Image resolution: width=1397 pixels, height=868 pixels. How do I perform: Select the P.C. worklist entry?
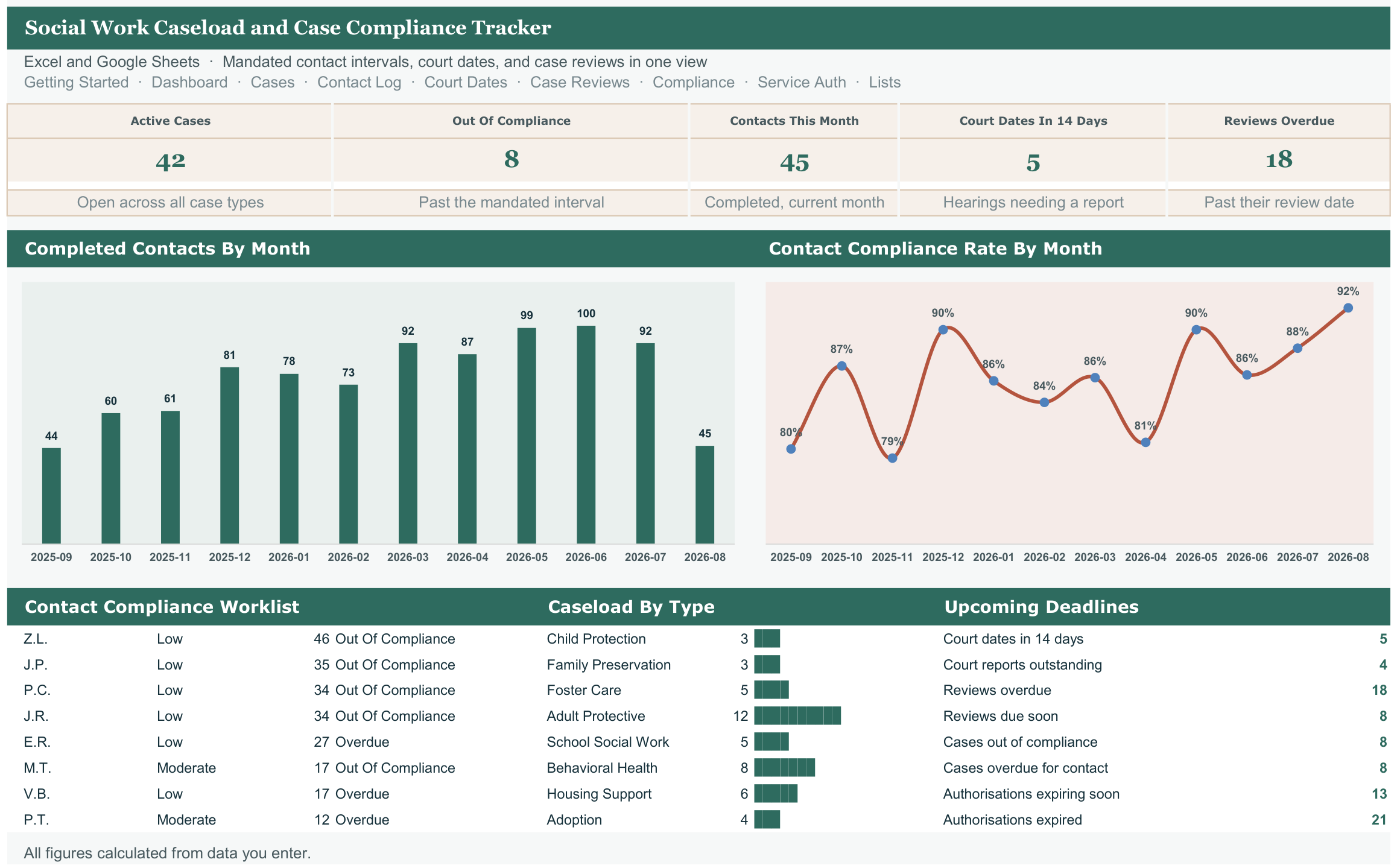37,690
